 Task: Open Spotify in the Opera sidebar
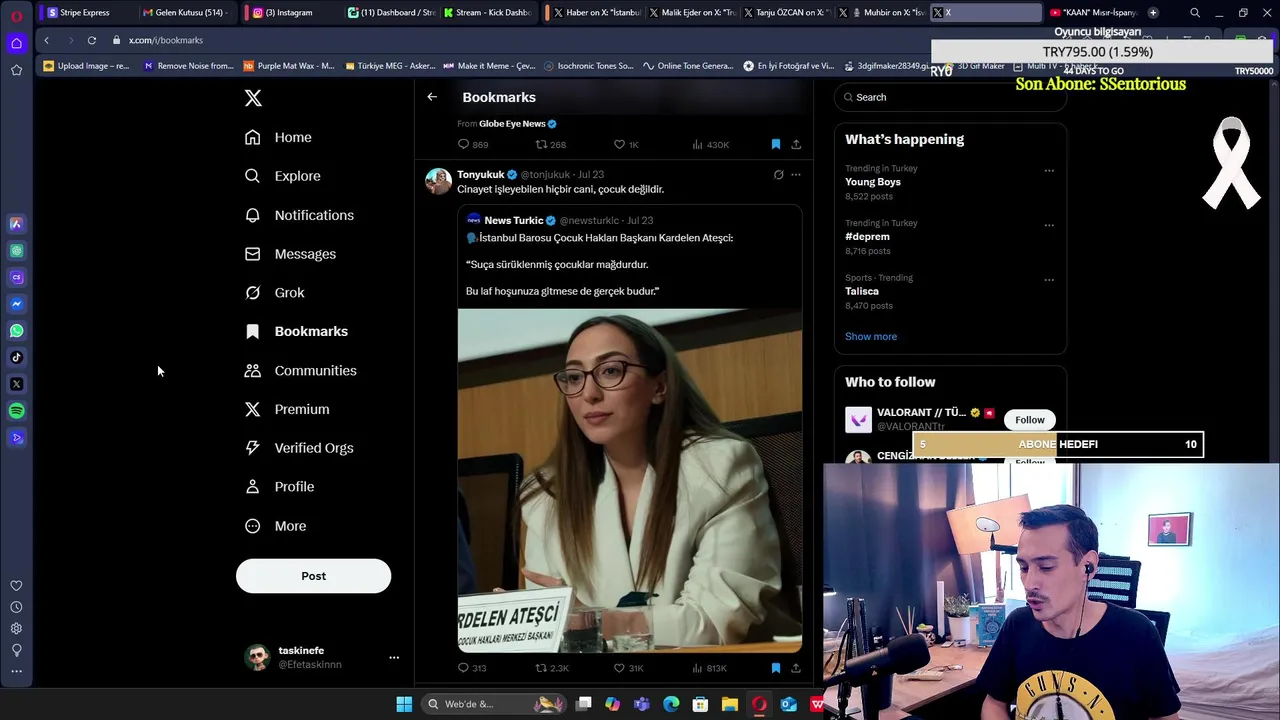[x=16, y=411]
